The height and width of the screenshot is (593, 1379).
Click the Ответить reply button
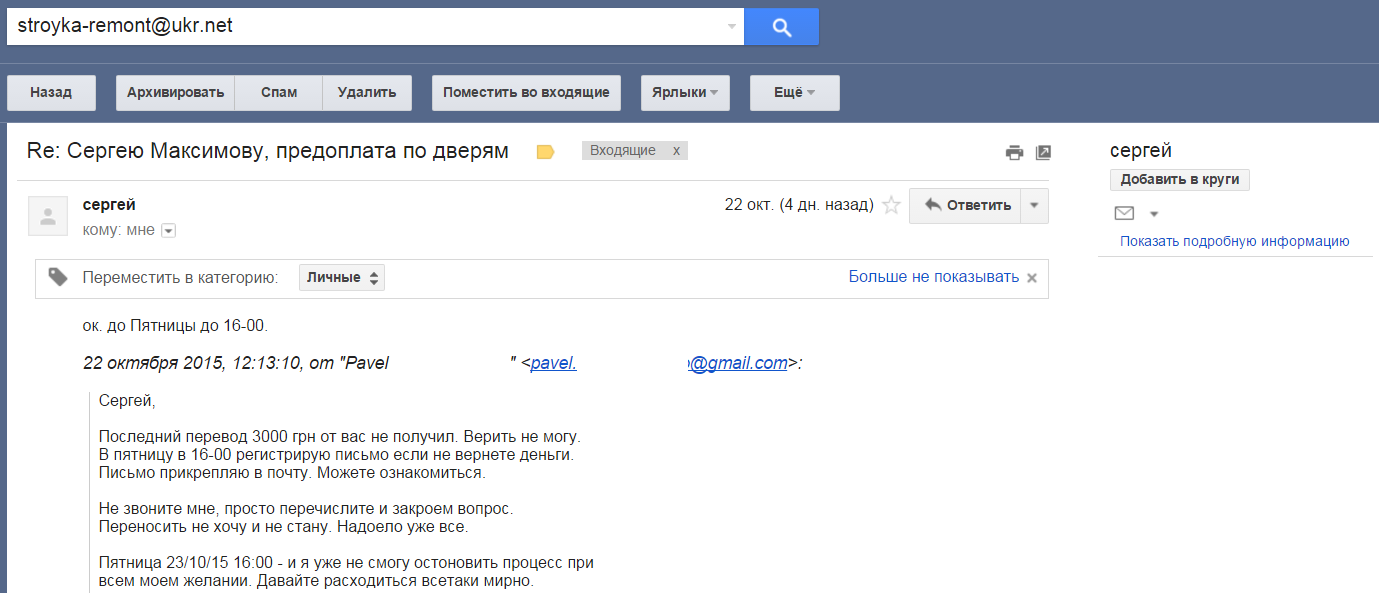[x=965, y=205]
